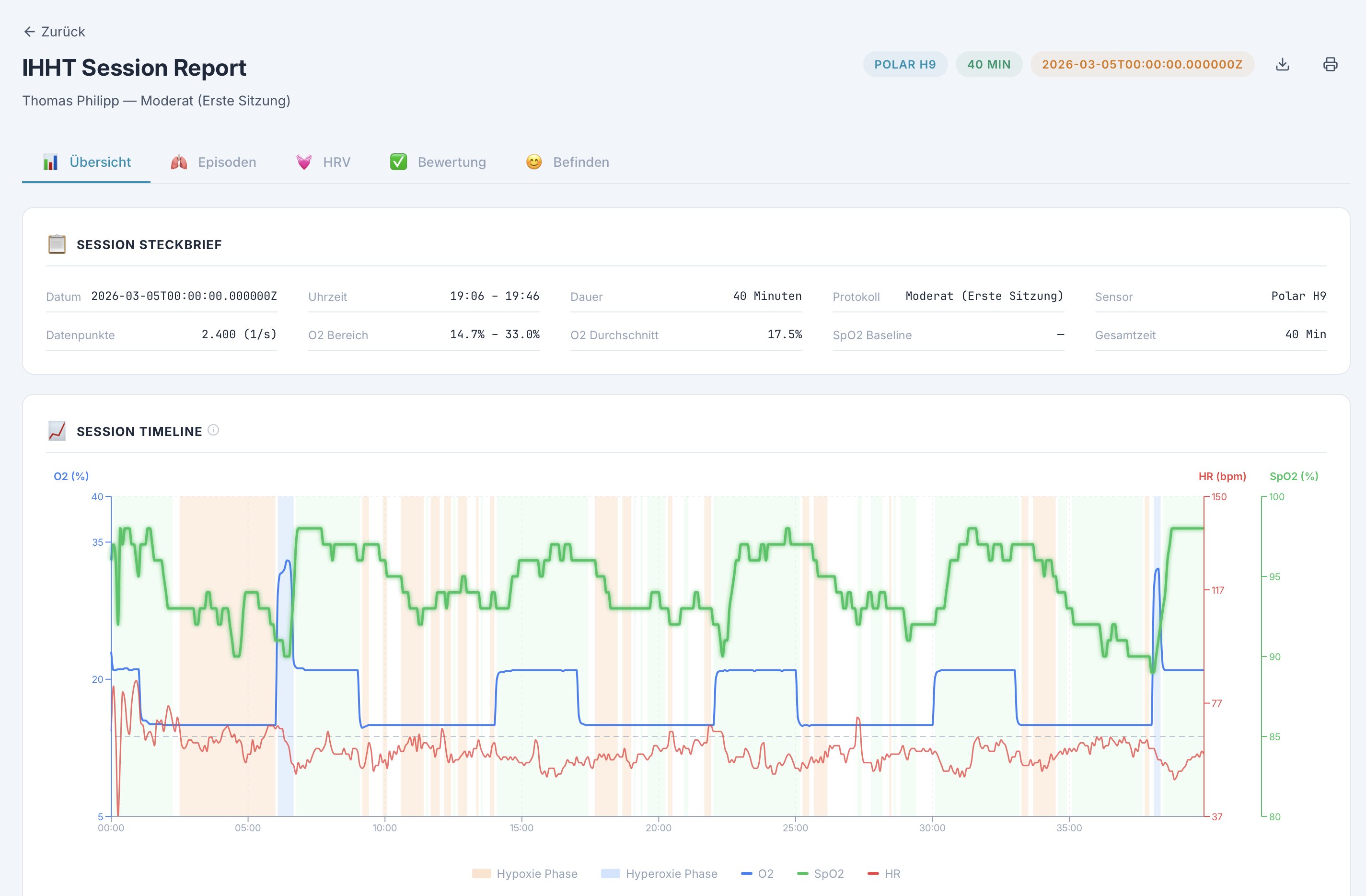The height and width of the screenshot is (896, 1366).
Task: Hide the SpO2 series via legend
Action: click(x=821, y=873)
